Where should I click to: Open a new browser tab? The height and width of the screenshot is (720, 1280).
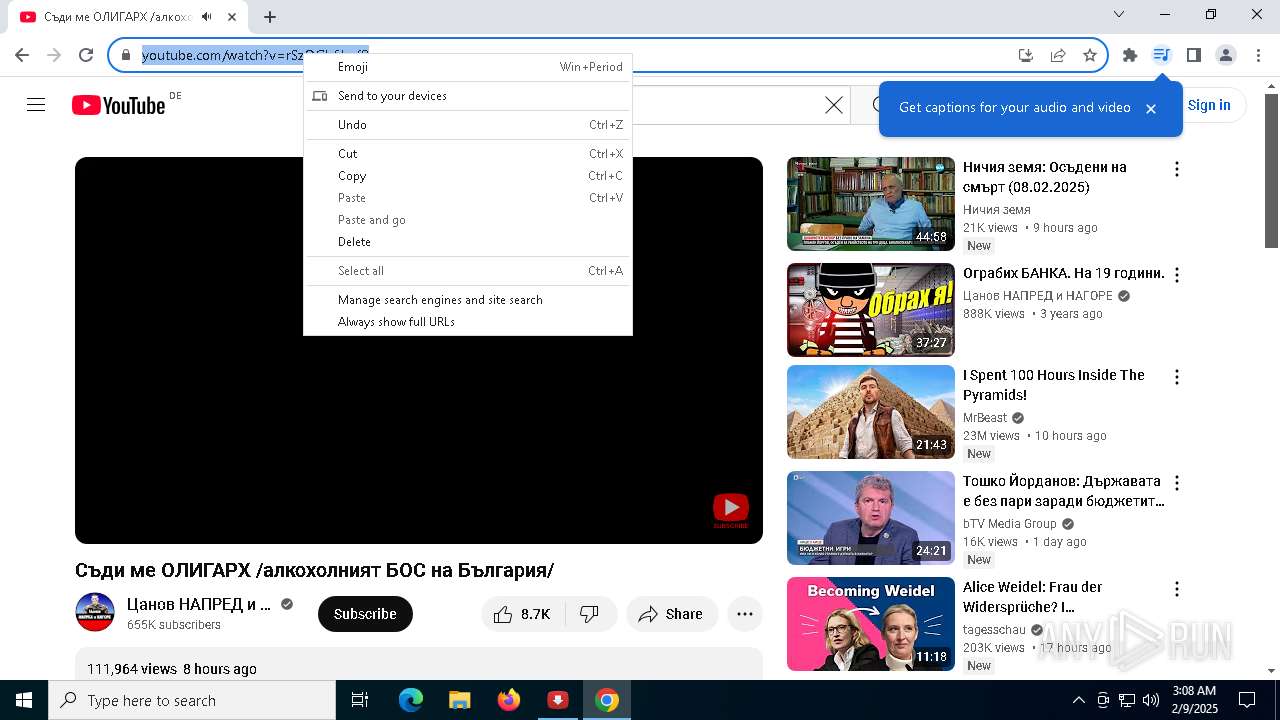coord(270,17)
